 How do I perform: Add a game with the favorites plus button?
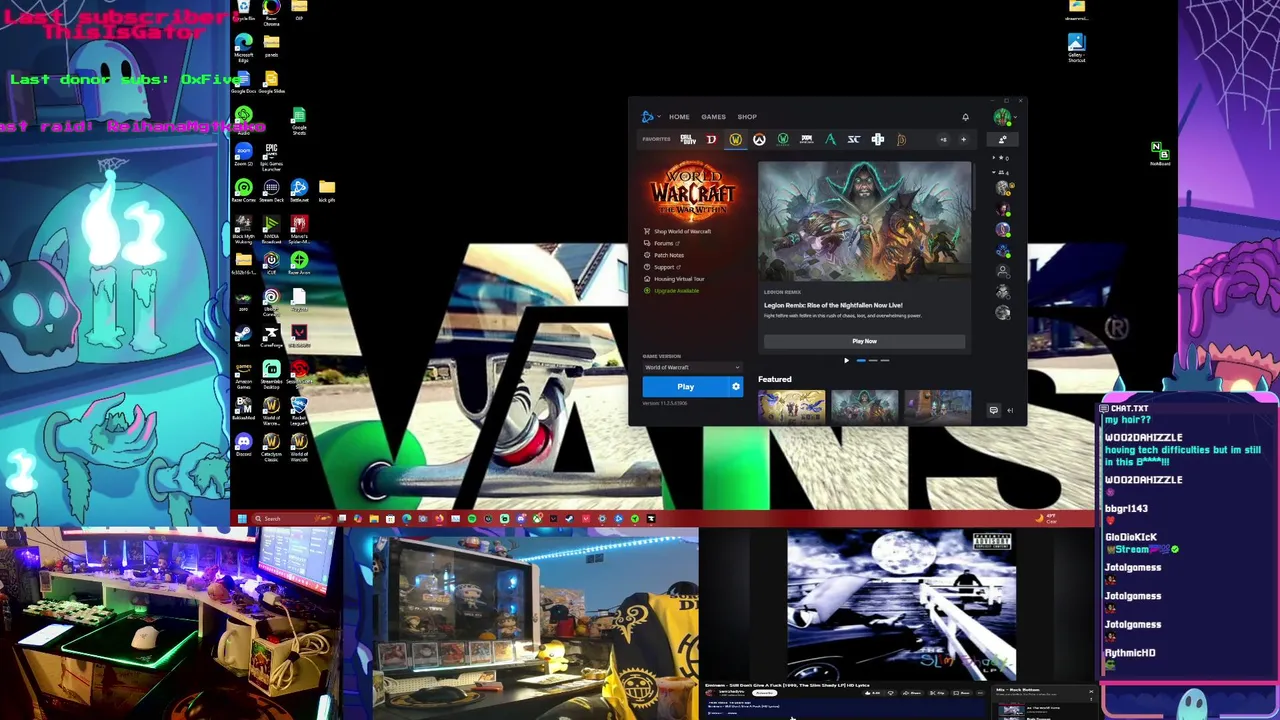coord(964,139)
